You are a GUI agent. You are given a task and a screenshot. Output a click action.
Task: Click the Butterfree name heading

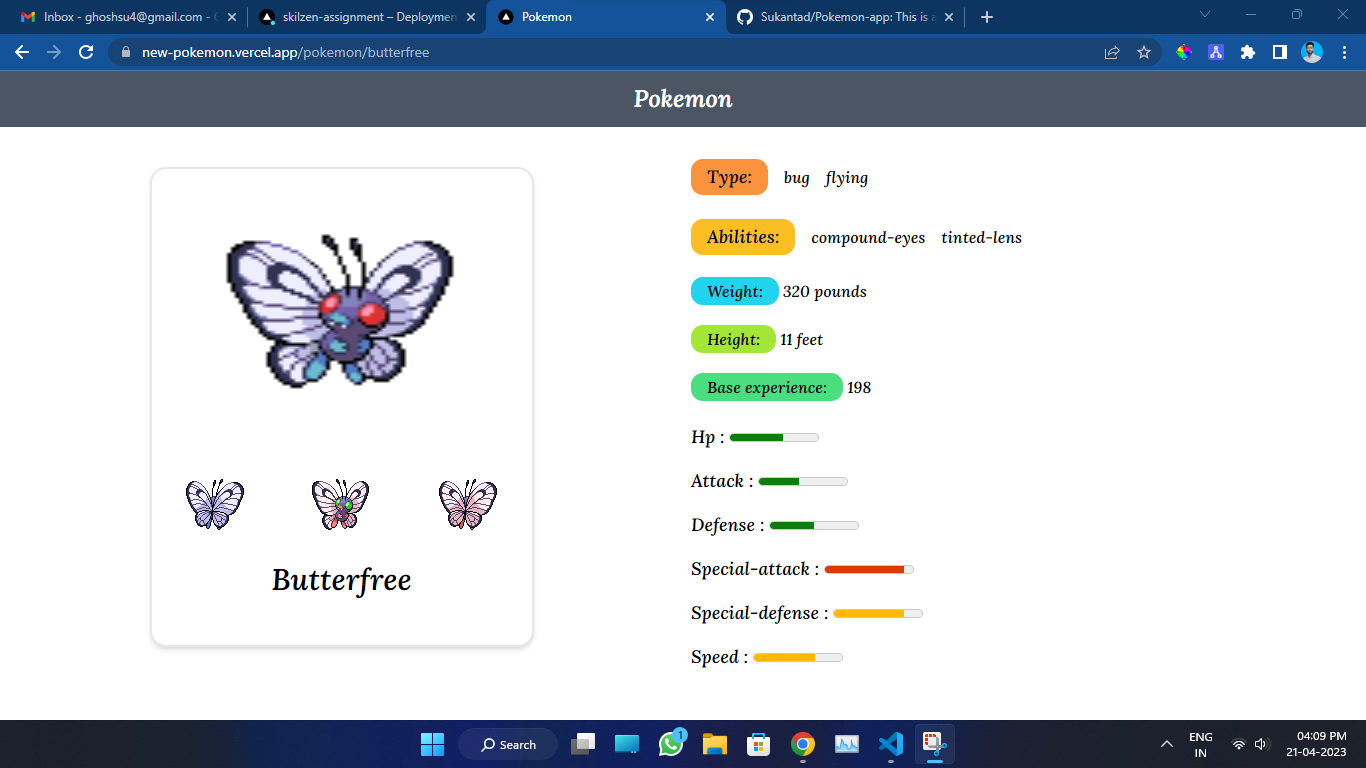(x=342, y=580)
